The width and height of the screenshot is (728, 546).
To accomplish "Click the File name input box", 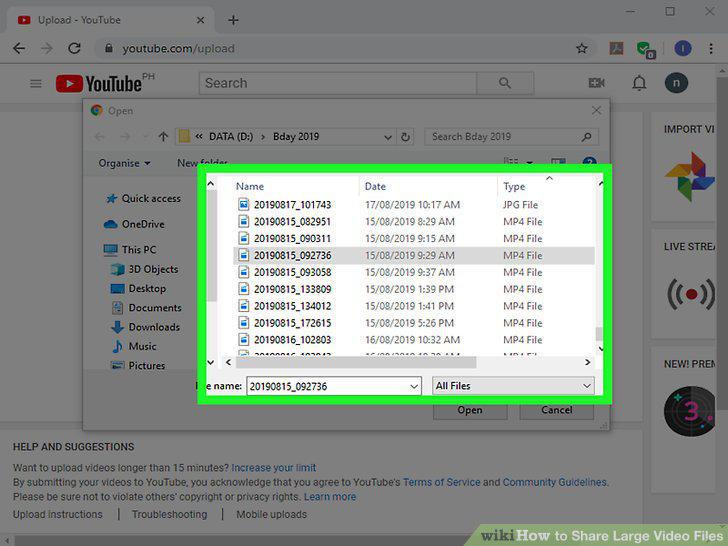I will tap(333, 386).
